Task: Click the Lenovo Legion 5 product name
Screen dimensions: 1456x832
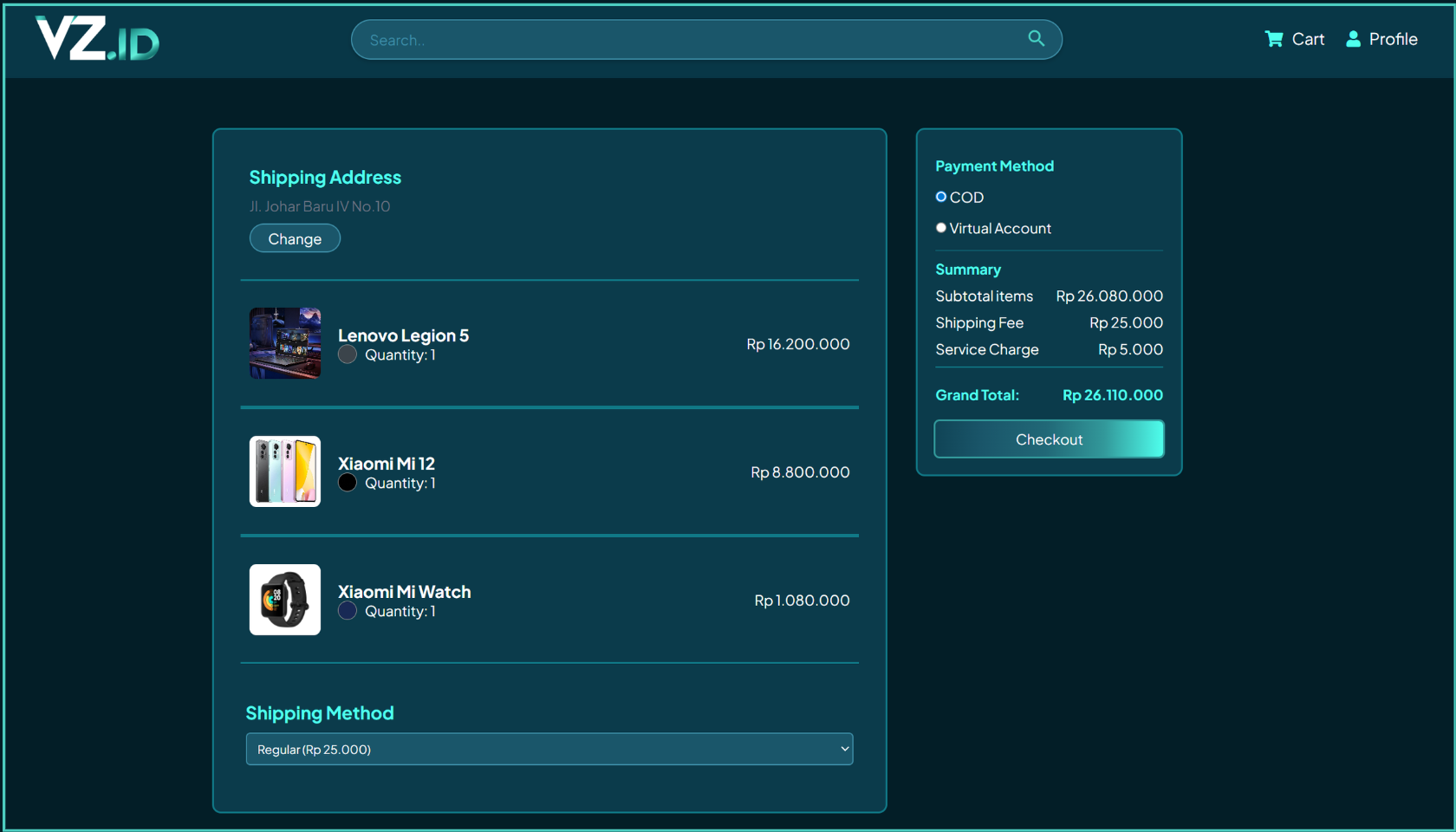Action: click(403, 335)
